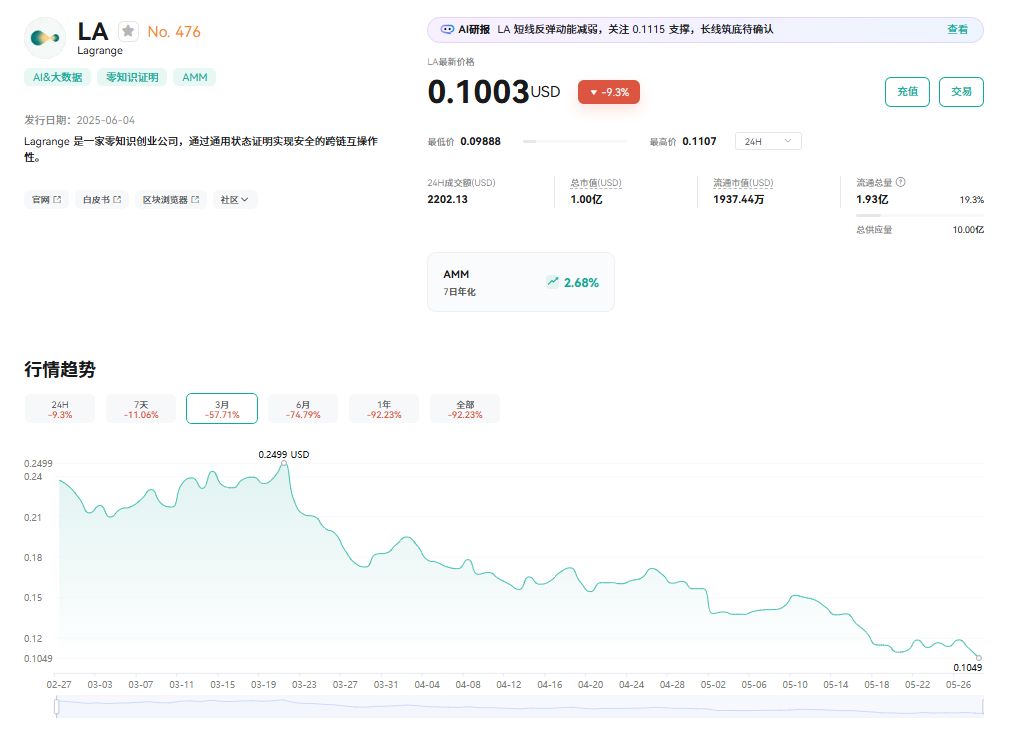This screenshot has width=1024, height=750.
Task: Switch chart to 全部 tab
Action: pyautogui.click(x=465, y=409)
